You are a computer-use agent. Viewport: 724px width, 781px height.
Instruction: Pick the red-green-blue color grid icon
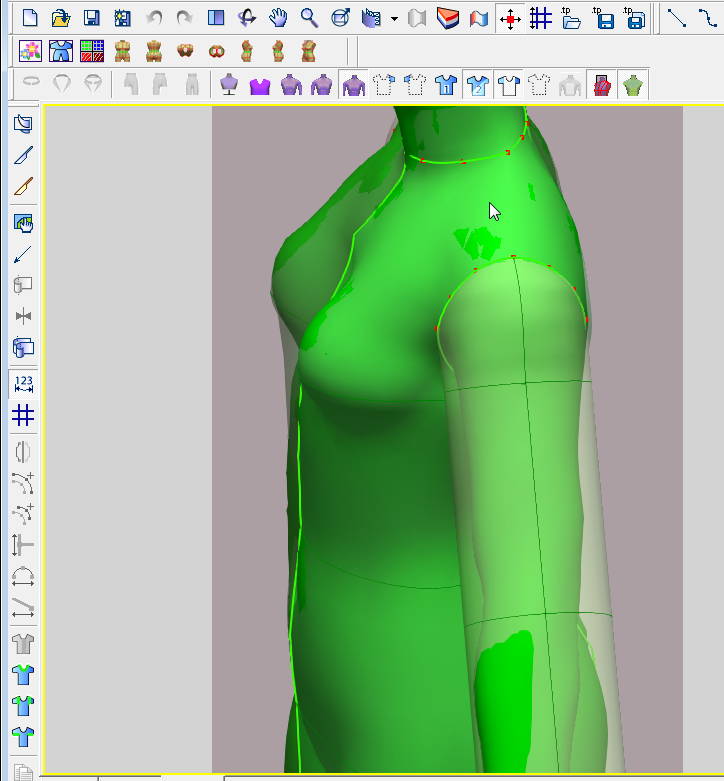tap(92, 51)
